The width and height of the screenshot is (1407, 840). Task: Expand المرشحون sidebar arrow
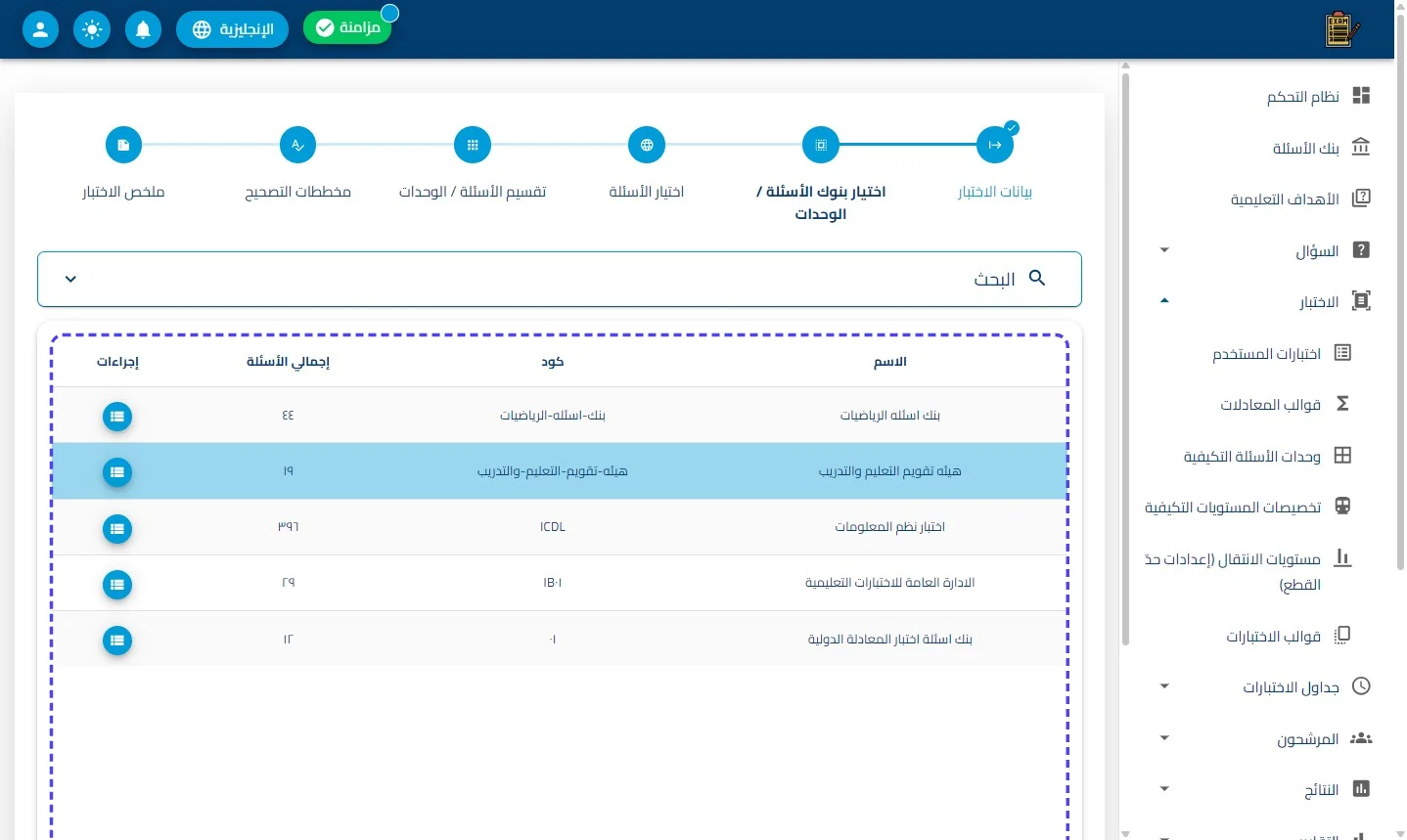tap(1164, 738)
